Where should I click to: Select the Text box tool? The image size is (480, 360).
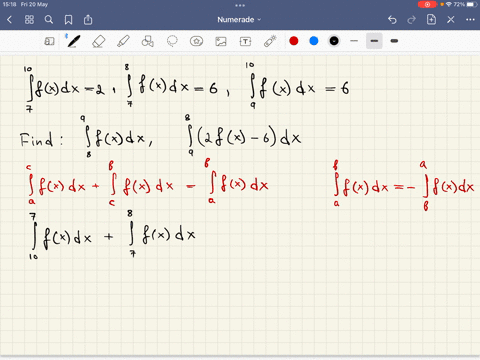[245, 41]
